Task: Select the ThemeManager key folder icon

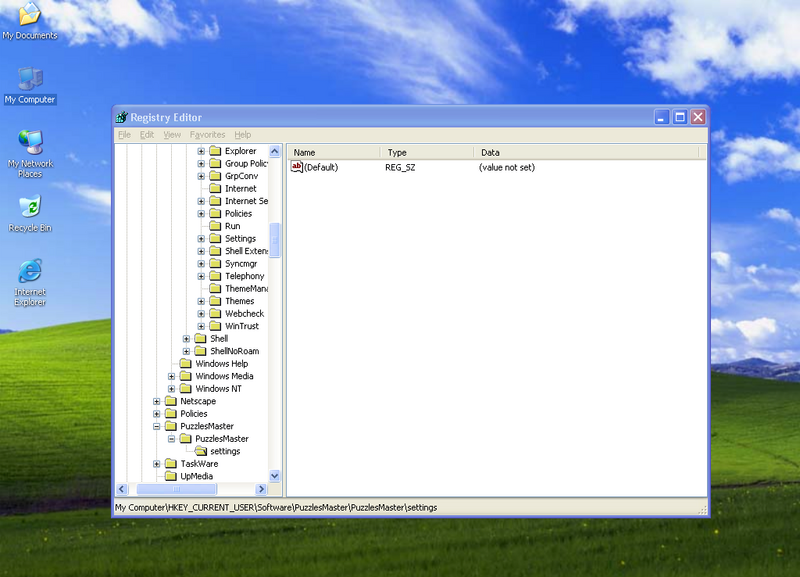Action: coord(215,289)
